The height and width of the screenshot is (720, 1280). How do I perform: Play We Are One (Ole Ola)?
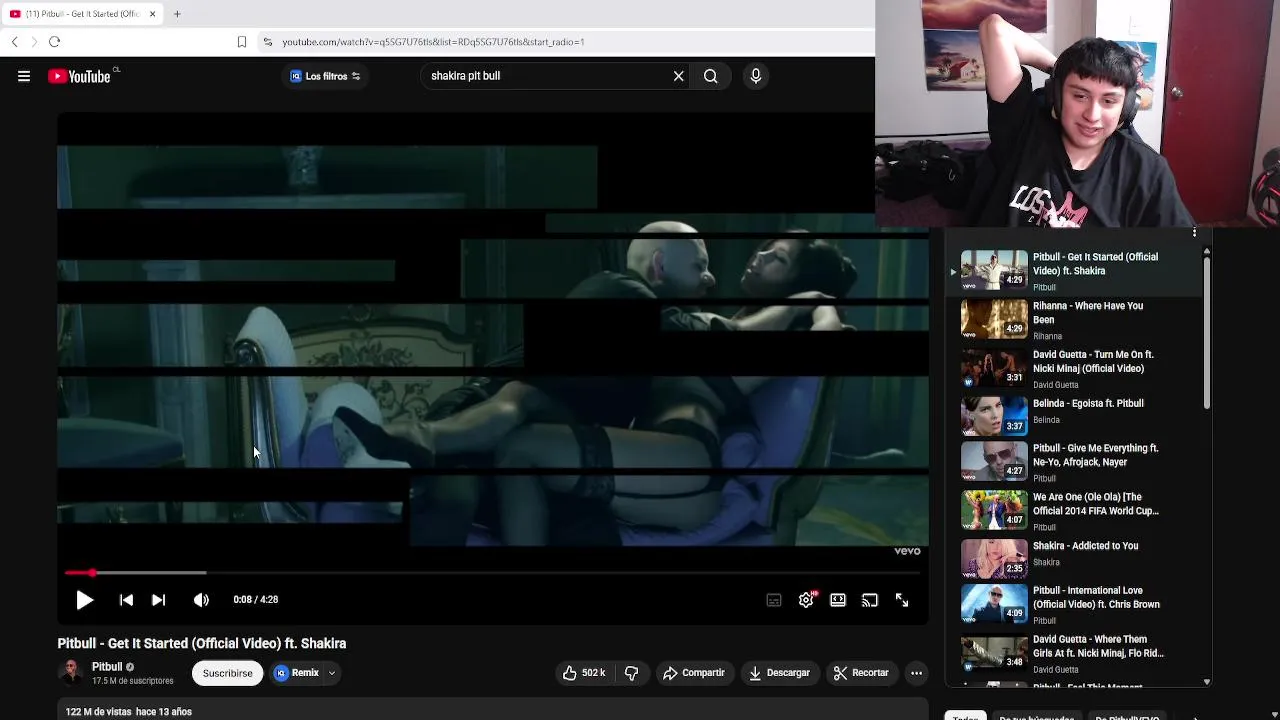tap(1073, 510)
